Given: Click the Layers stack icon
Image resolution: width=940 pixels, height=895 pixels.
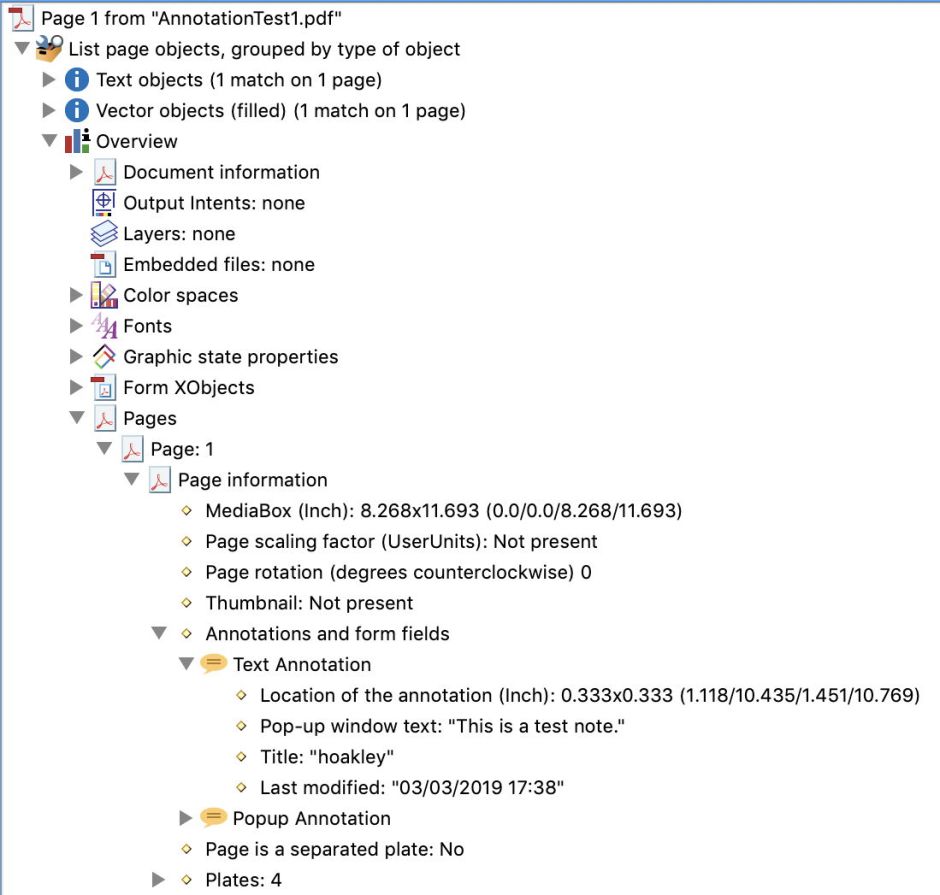Looking at the screenshot, I should (104, 234).
